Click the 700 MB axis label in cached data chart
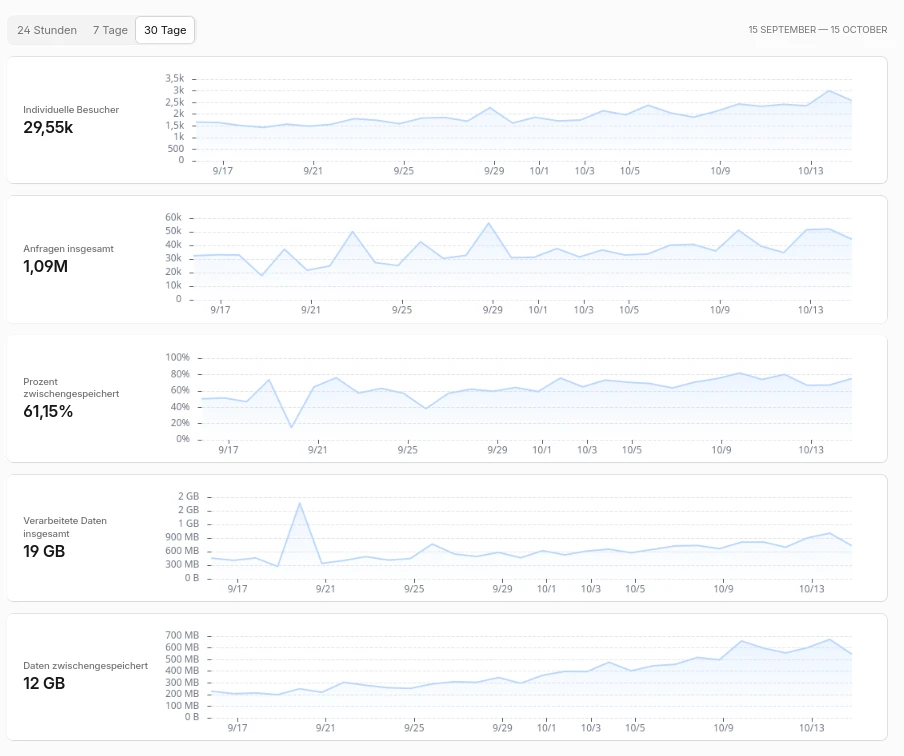This screenshot has height=756, width=904. 182,635
